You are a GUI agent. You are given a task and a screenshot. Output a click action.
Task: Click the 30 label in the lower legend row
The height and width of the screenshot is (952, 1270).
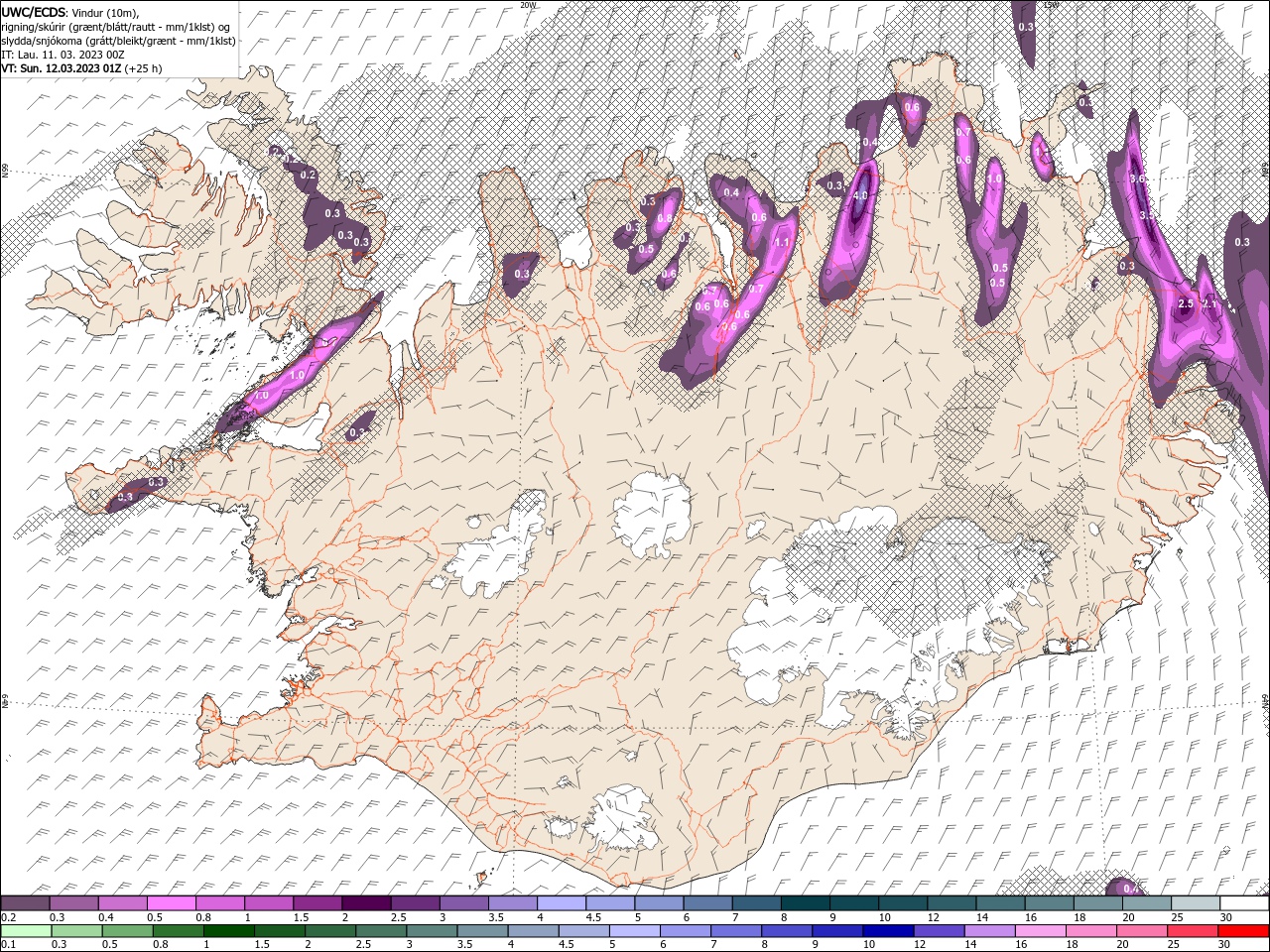click(1226, 944)
